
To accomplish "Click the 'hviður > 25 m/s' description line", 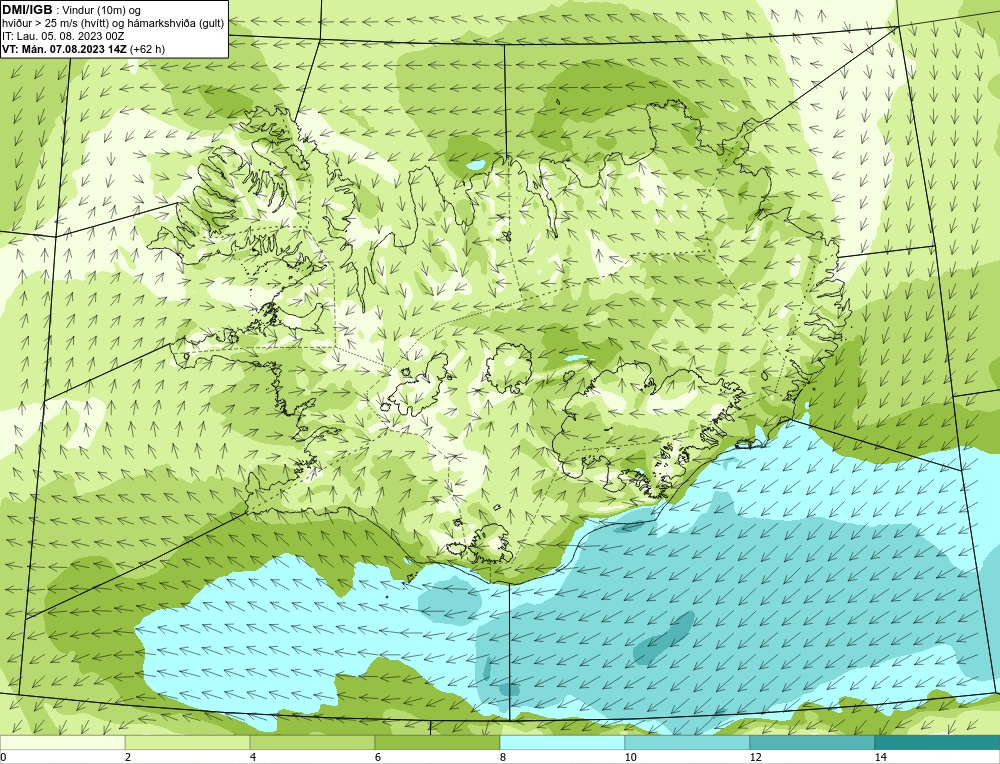I will (113, 23).
